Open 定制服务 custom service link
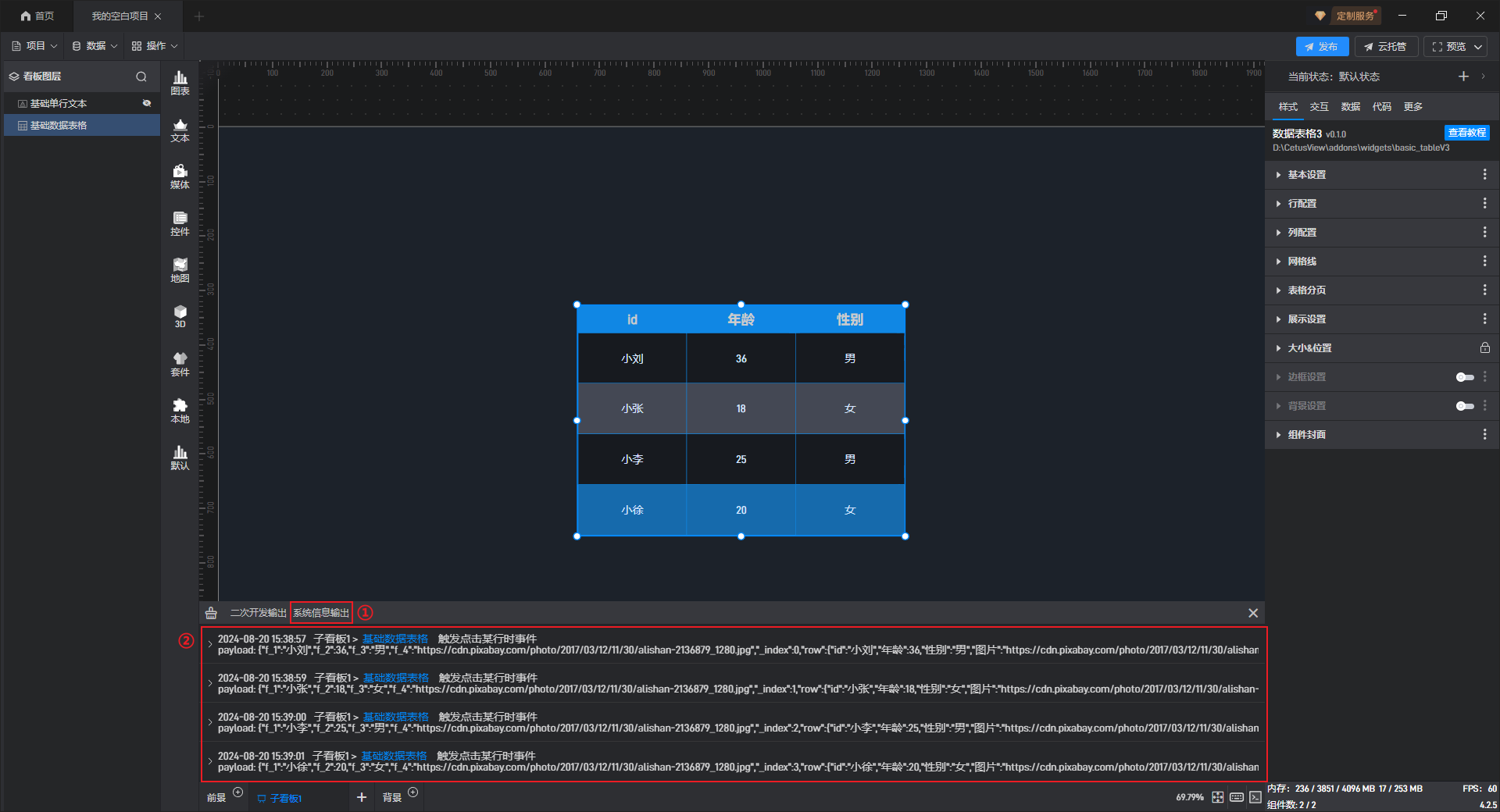The height and width of the screenshot is (812, 1500). click(x=1355, y=16)
